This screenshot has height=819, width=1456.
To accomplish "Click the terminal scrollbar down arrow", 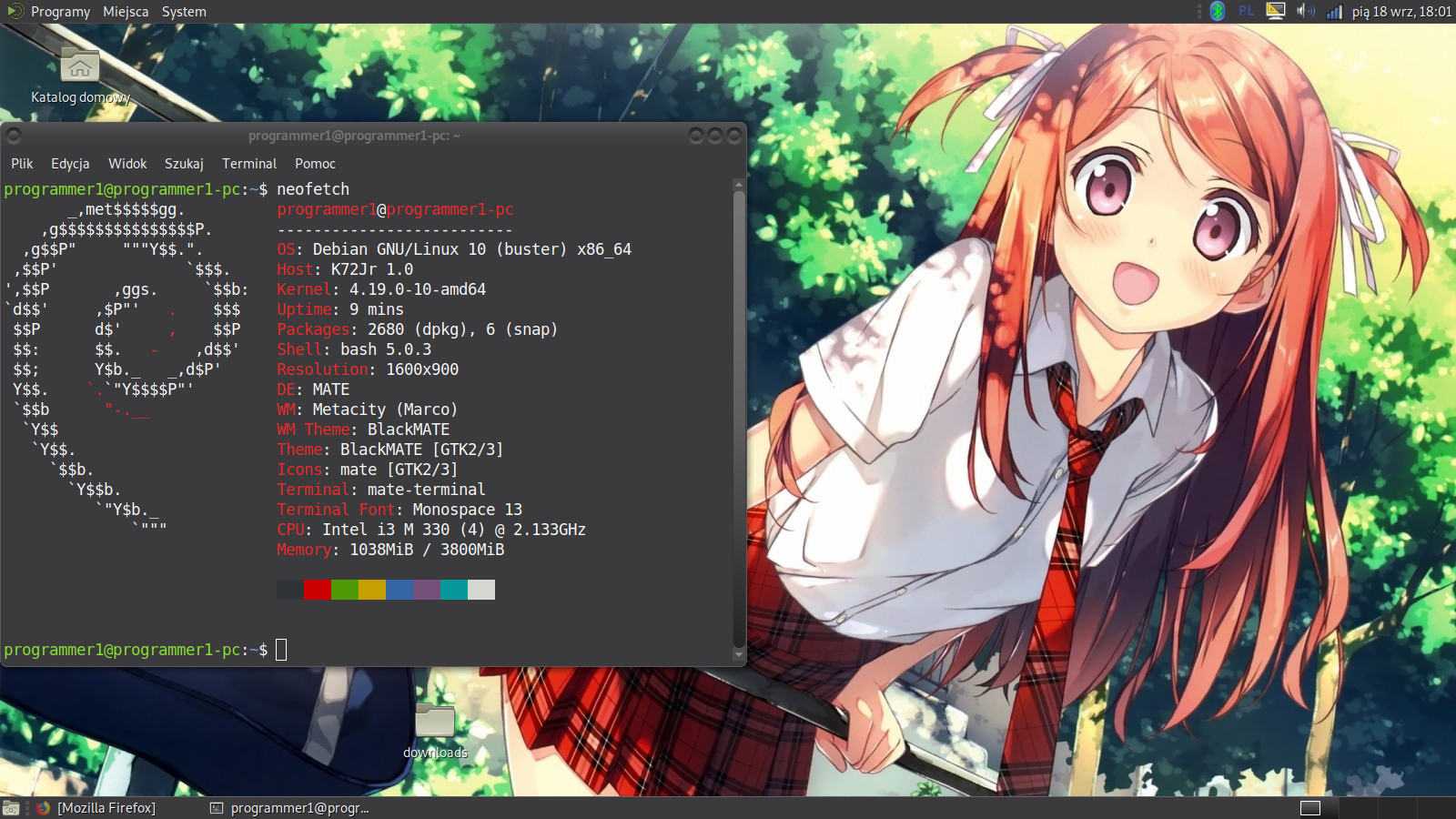I will point(739,654).
